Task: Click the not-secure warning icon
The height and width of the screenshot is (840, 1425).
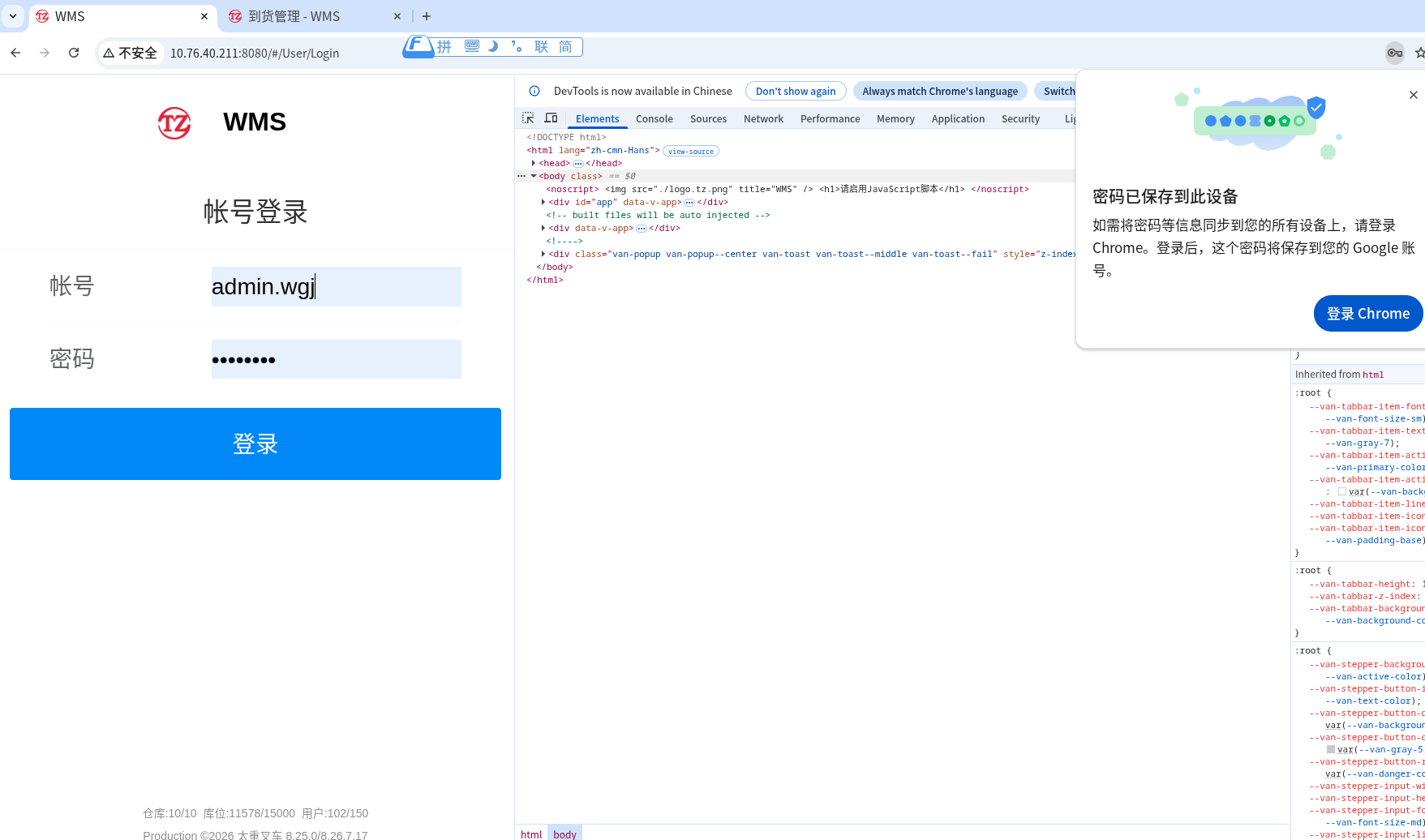Action: (109, 53)
